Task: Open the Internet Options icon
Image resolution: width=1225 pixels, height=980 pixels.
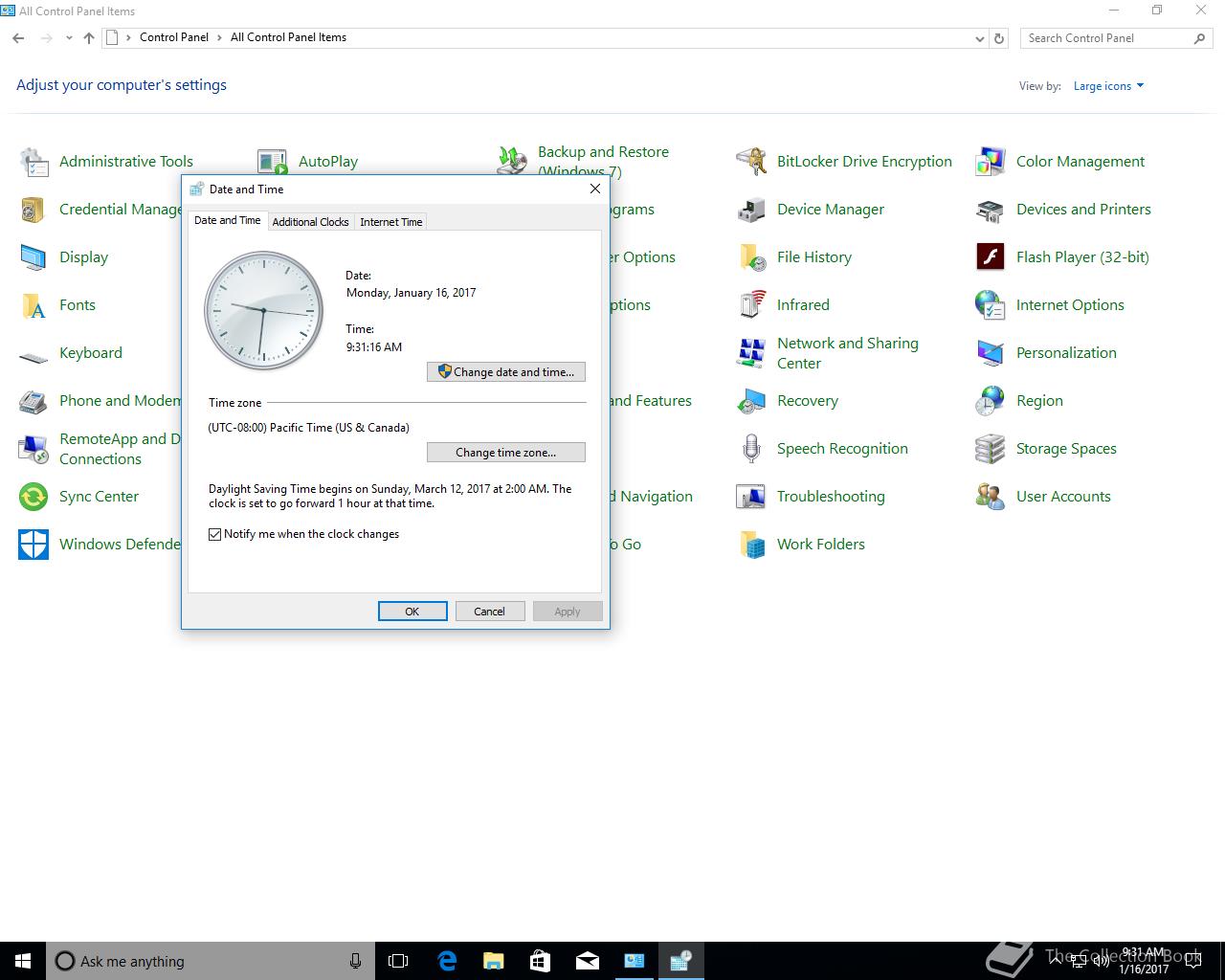Action: point(991,305)
